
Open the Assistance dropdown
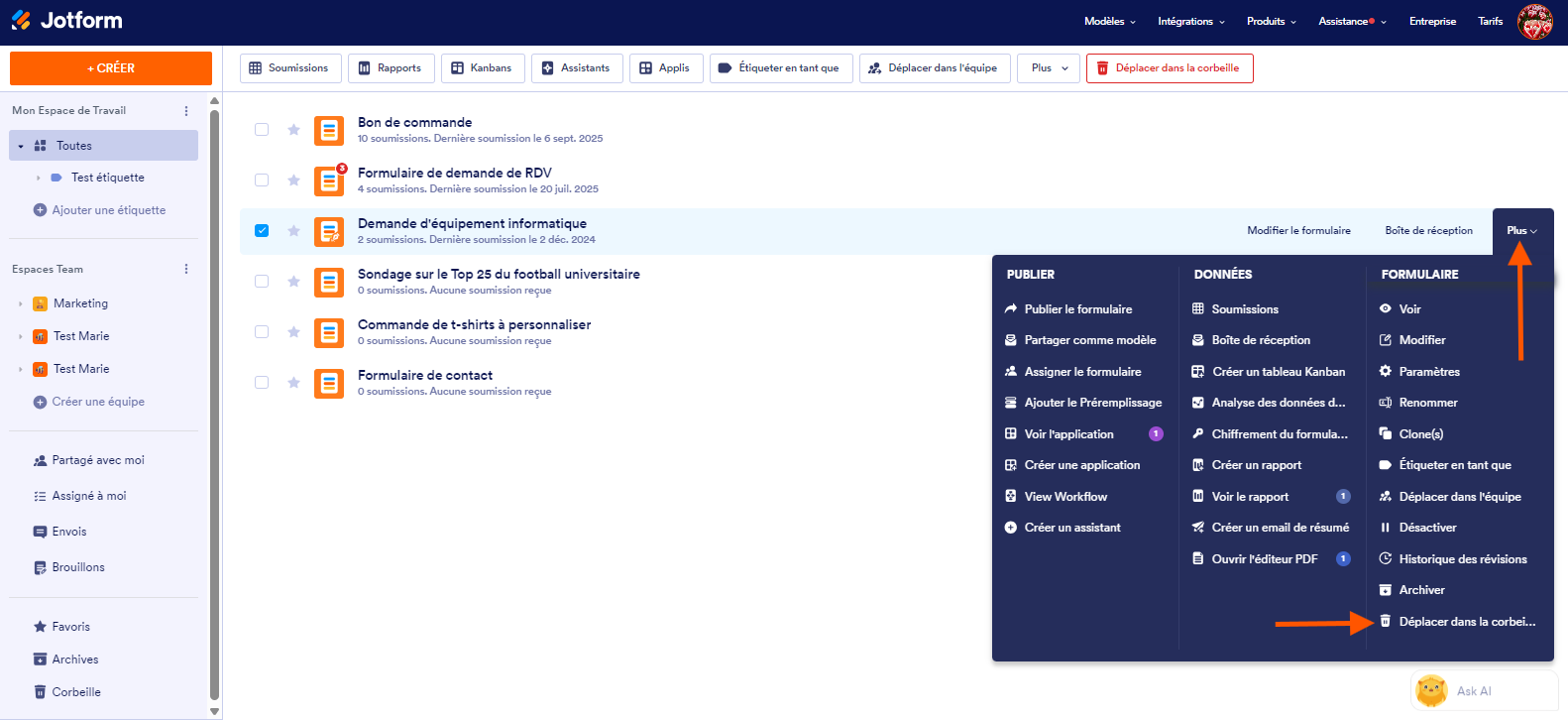(1352, 21)
